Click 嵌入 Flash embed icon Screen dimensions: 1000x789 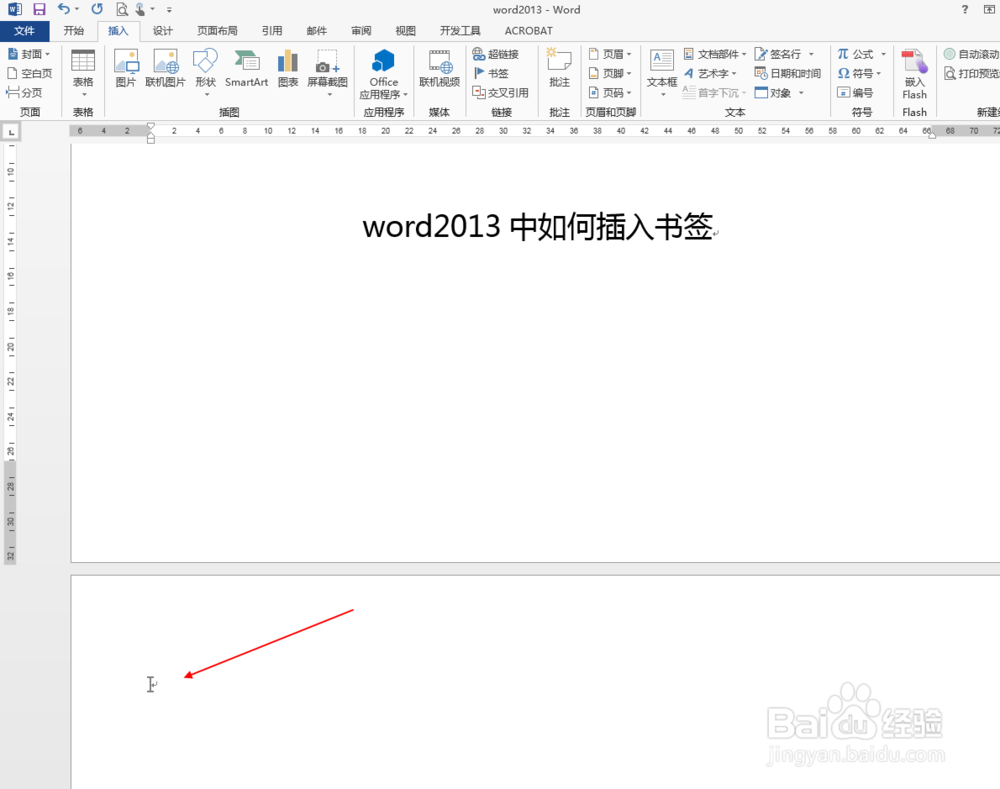click(914, 74)
